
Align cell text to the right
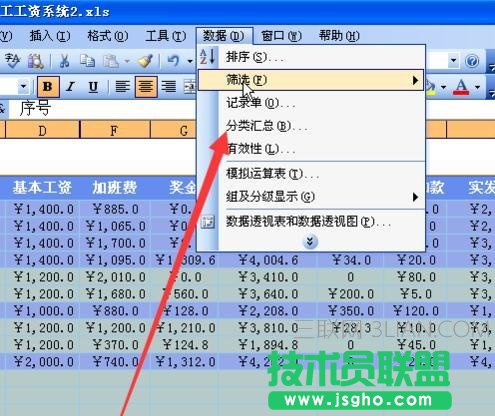pos(169,87)
